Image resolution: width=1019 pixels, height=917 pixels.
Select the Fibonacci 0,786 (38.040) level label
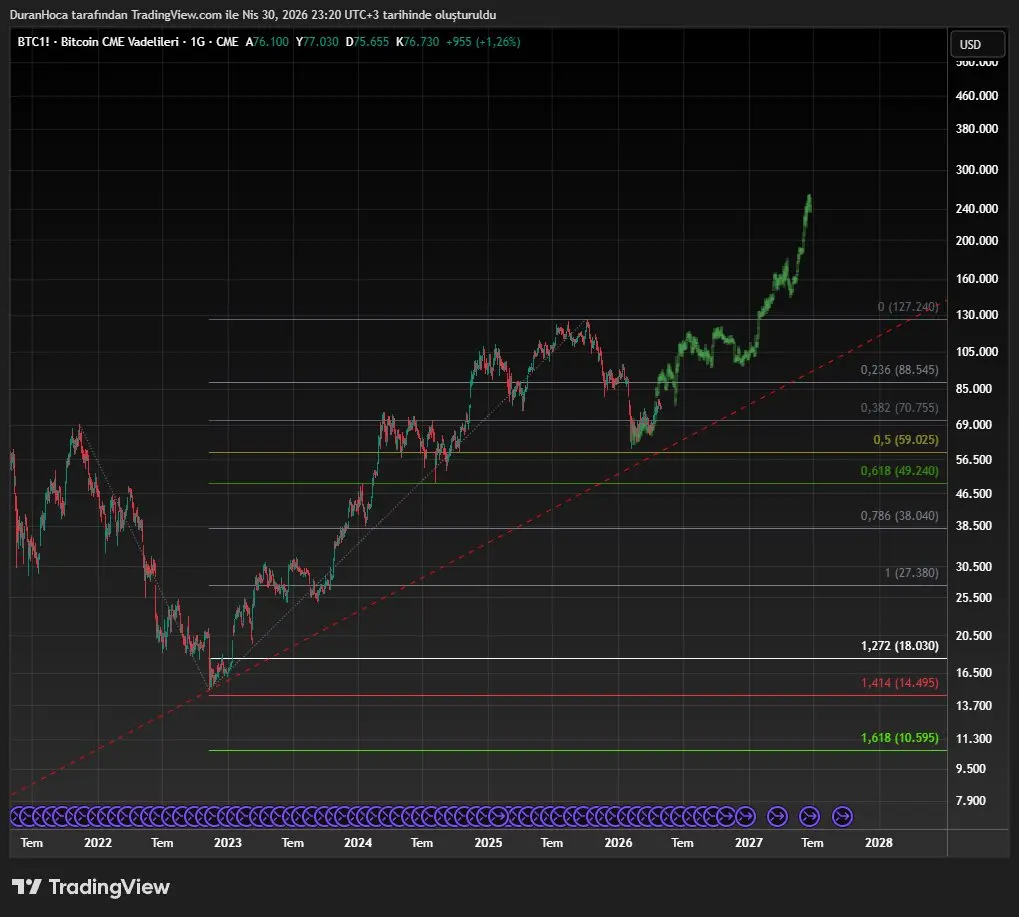coord(899,515)
